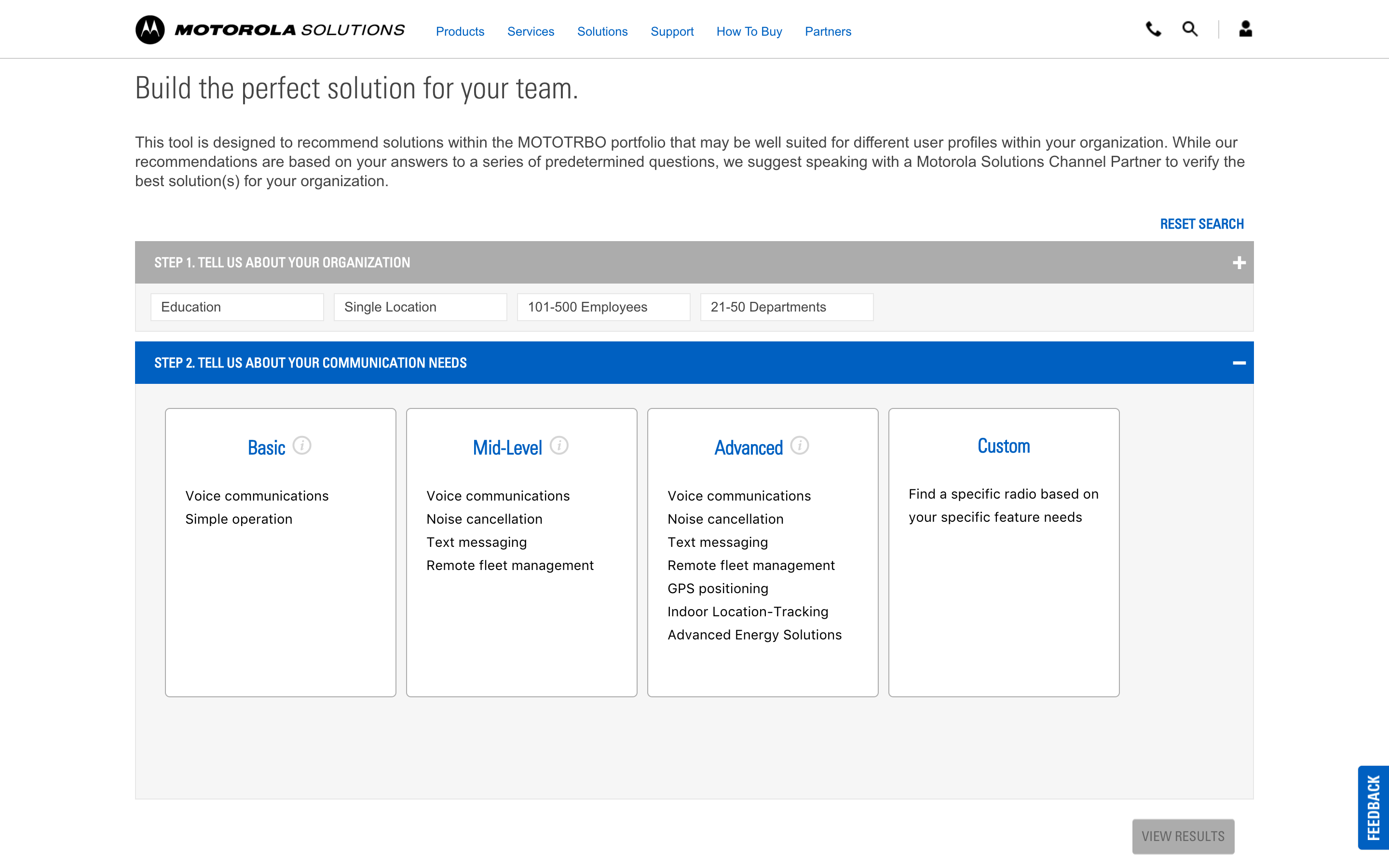This screenshot has width=1389, height=868.
Task: Click 'Advanced Energy Solutions' text
Action: [x=754, y=634]
